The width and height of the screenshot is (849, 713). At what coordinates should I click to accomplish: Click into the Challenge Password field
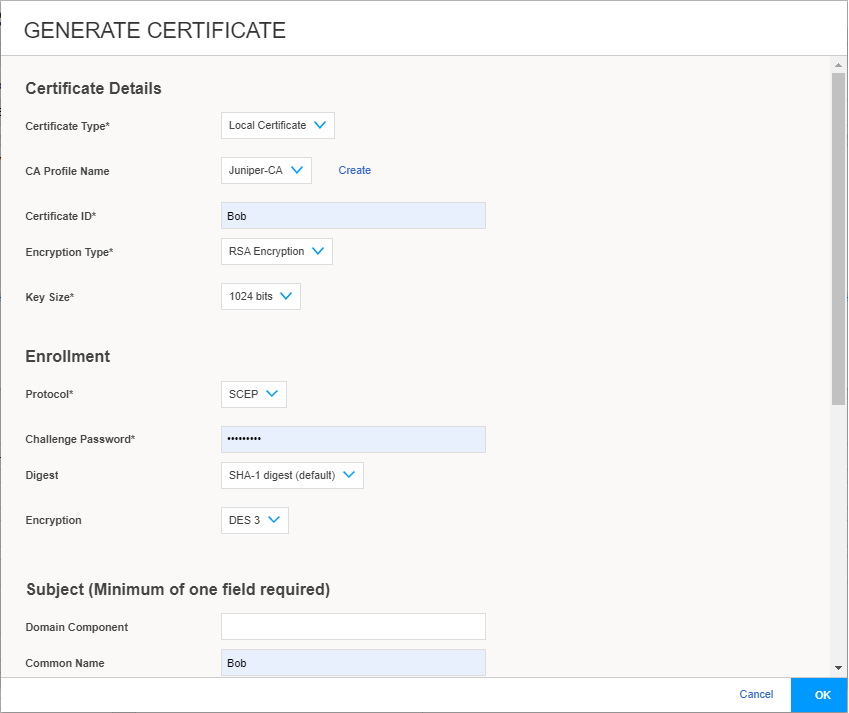353,439
